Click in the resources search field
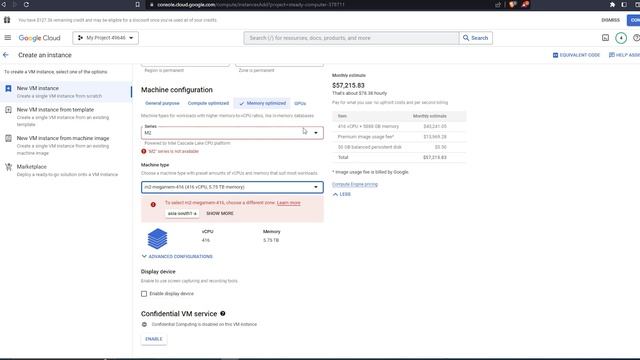Image resolution: width=640 pixels, height=360 pixels. (x=351, y=38)
